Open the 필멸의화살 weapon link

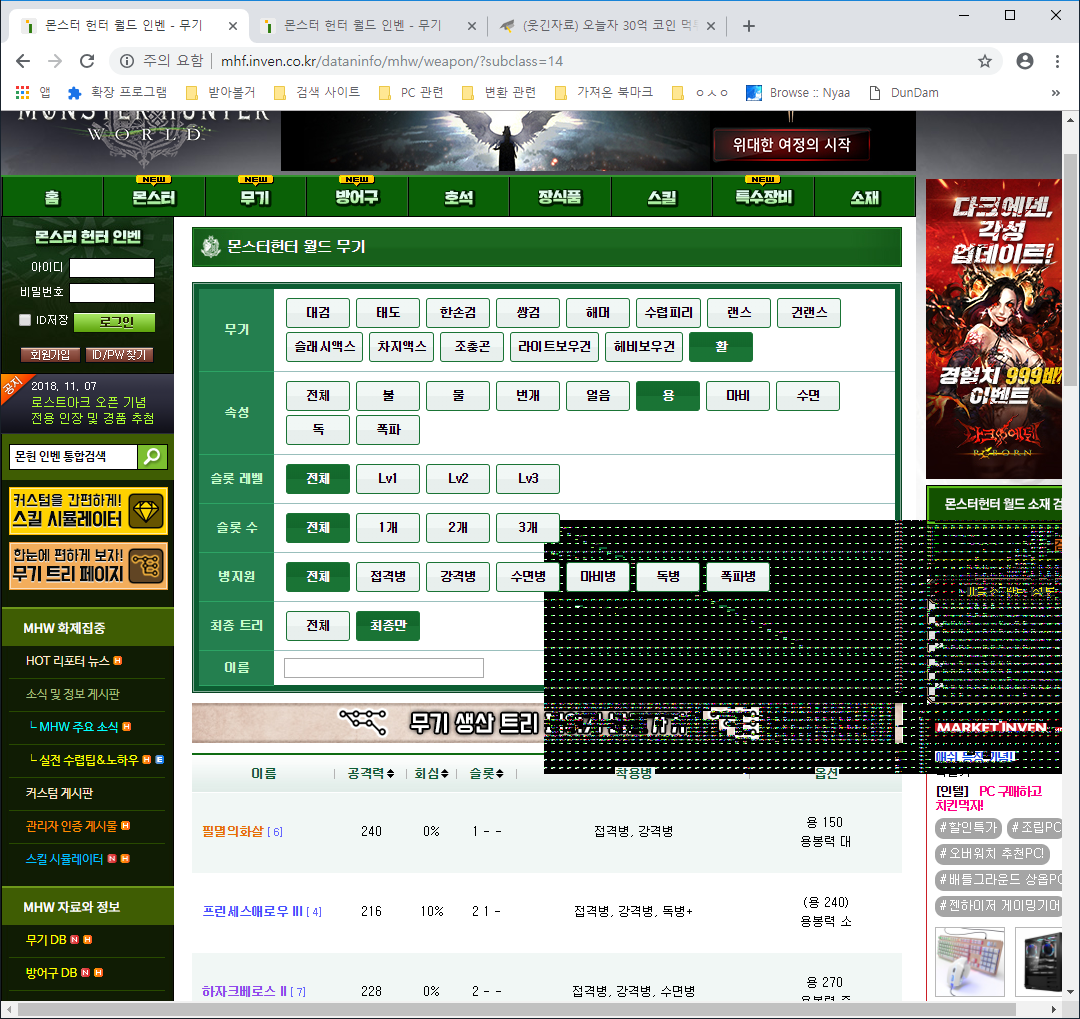point(232,831)
